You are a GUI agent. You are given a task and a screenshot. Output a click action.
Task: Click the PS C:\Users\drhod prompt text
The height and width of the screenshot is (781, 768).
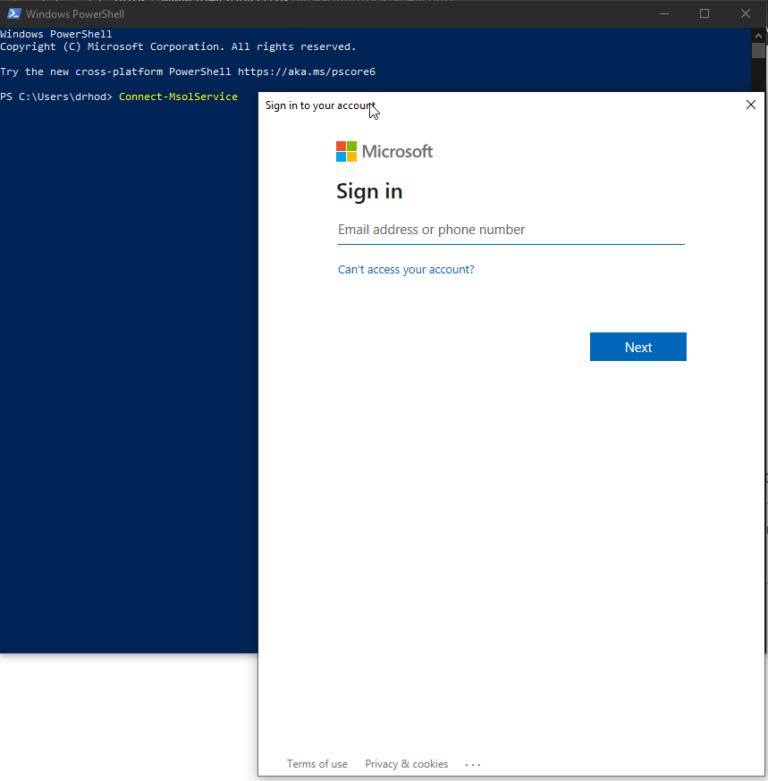pyautogui.click(x=56, y=97)
